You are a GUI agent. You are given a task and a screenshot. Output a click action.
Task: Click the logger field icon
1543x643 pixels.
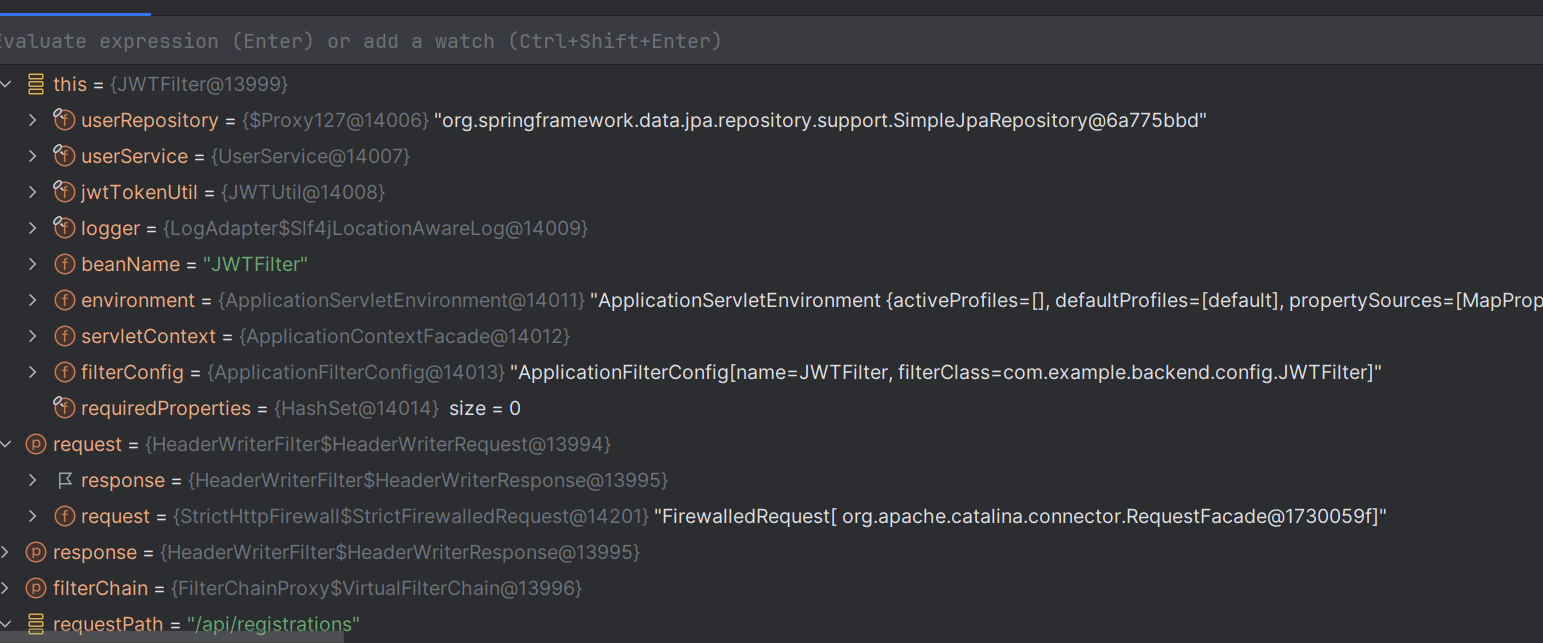pyautogui.click(x=65, y=229)
